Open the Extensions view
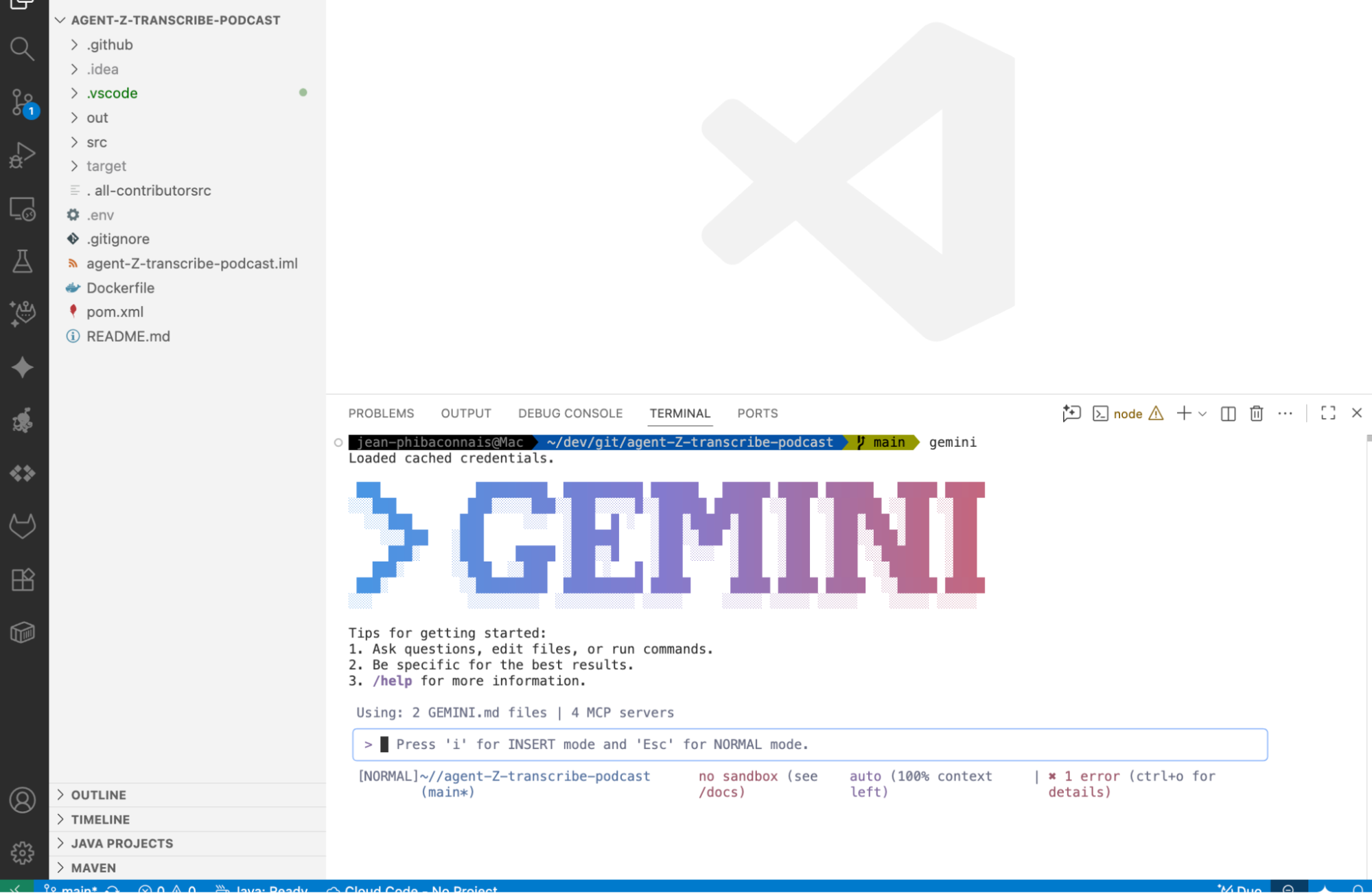 22,580
